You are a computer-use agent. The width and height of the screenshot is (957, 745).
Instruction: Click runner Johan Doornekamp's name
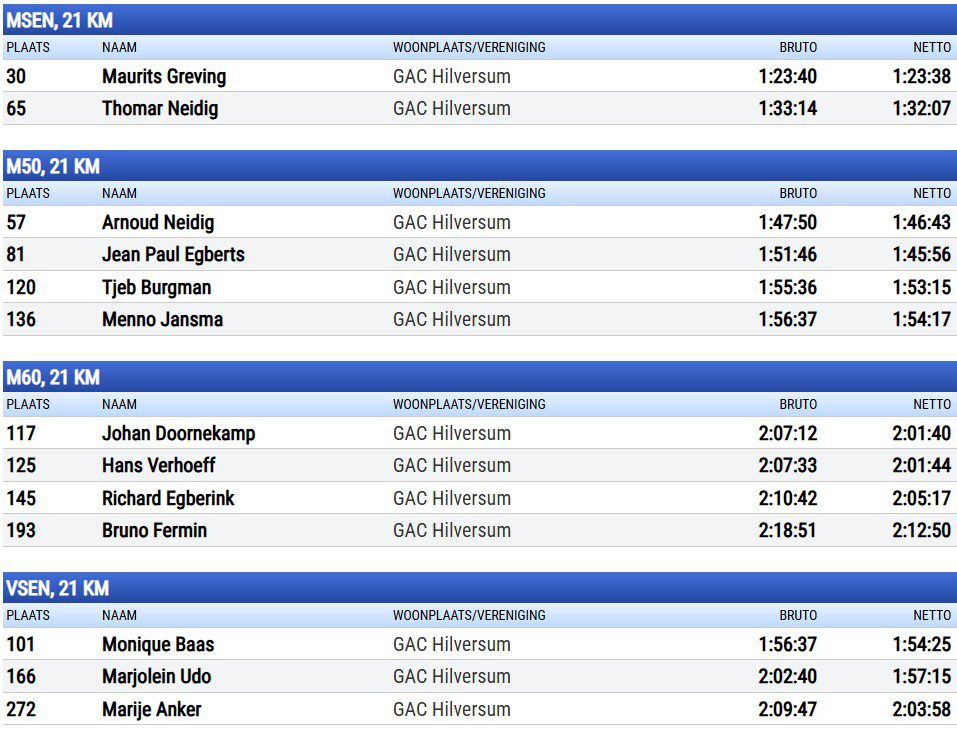coord(178,433)
